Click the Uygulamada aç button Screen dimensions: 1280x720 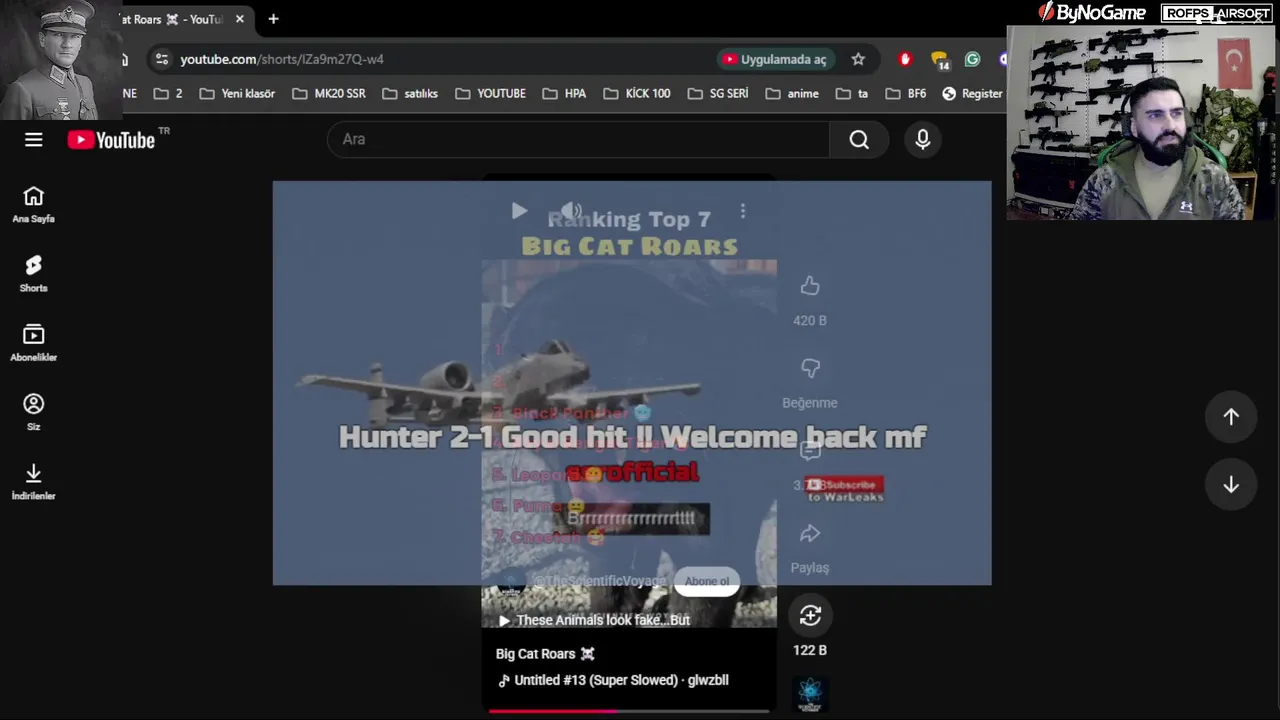(776, 59)
